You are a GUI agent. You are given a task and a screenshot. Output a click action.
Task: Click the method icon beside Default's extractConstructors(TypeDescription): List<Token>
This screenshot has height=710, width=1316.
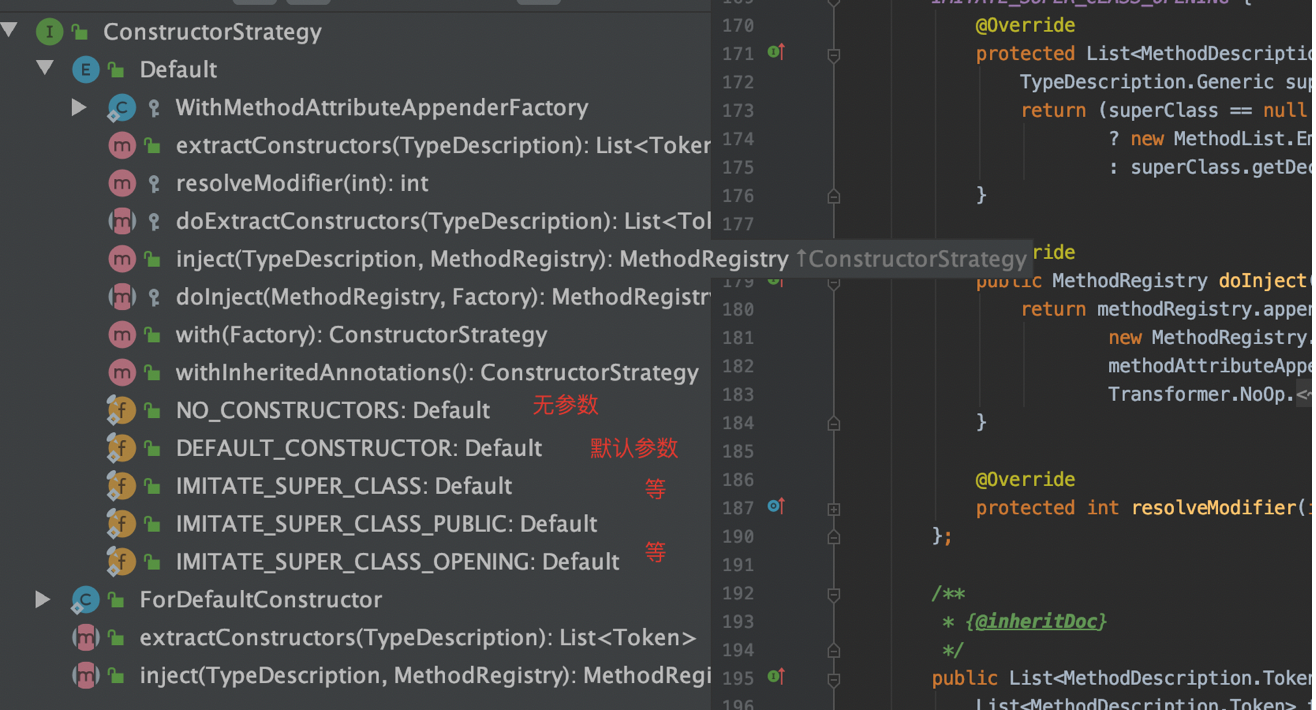pyautogui.click(x=121, y=146)
